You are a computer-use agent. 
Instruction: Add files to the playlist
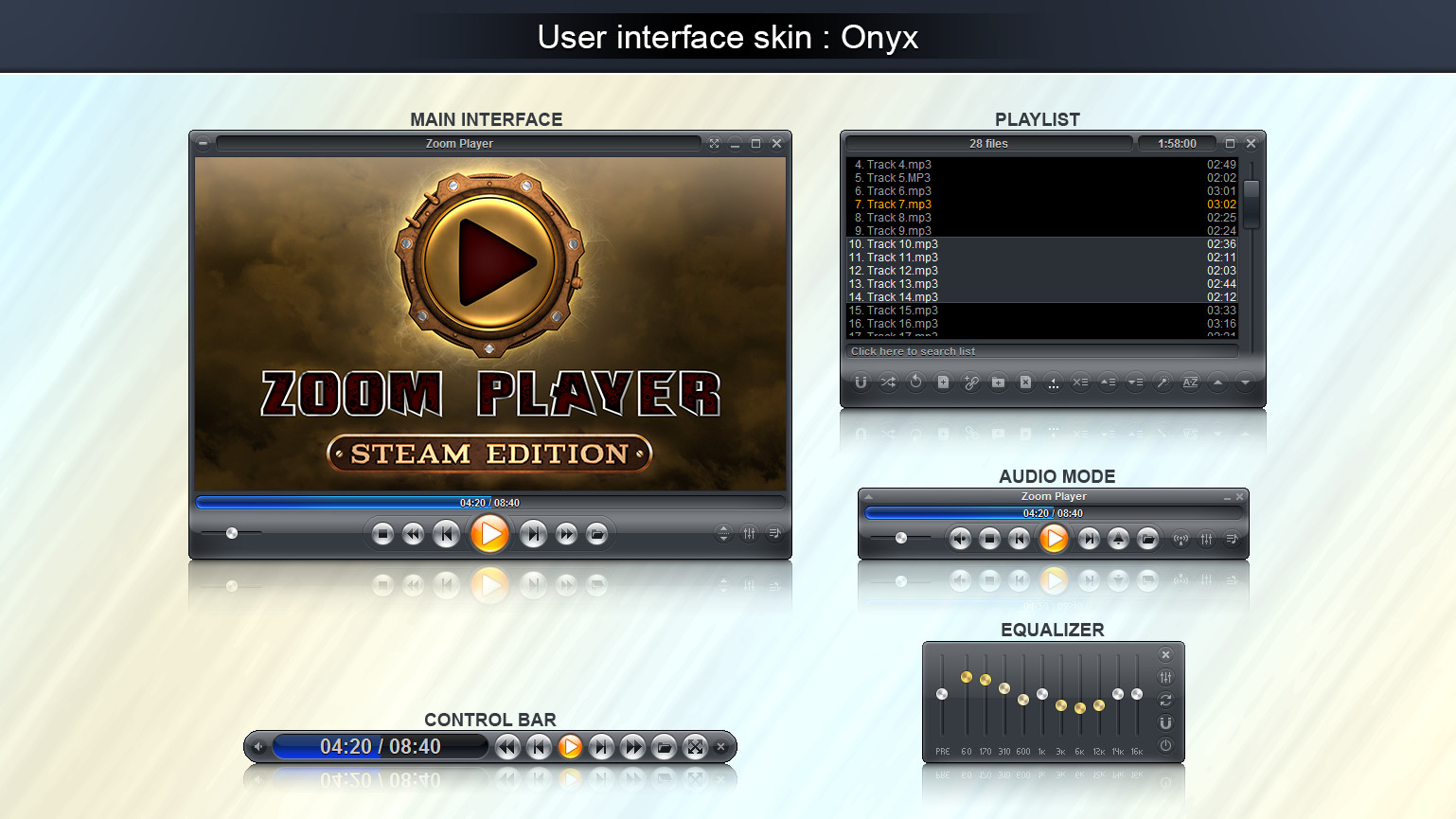pyautogui.click(x=943, y=382)
